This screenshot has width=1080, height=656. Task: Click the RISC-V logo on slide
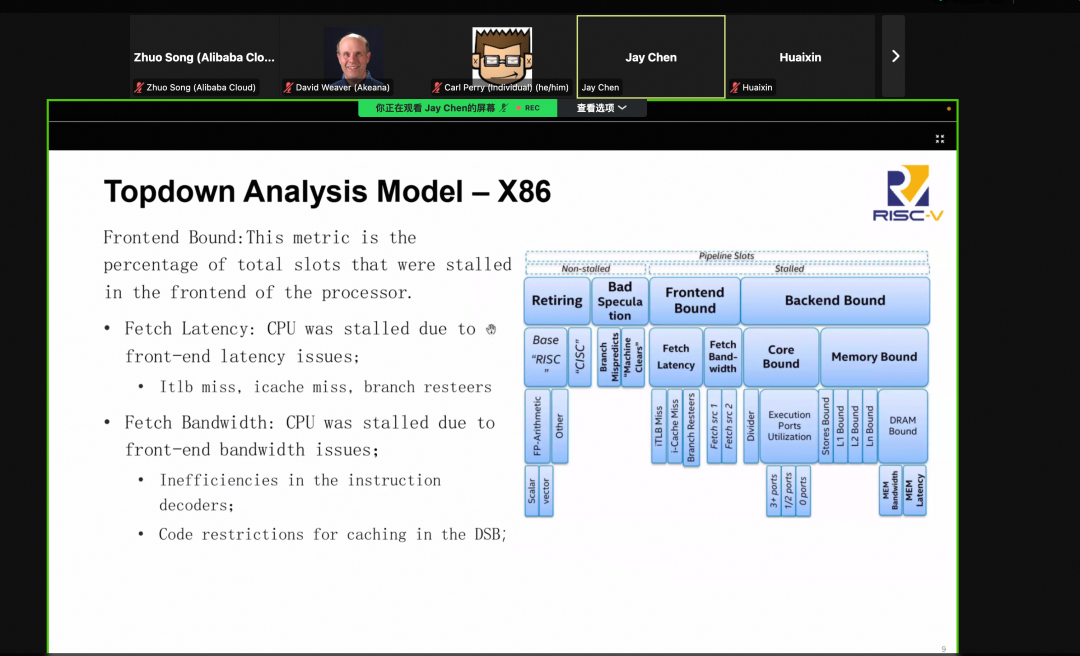tap(908, 193)
